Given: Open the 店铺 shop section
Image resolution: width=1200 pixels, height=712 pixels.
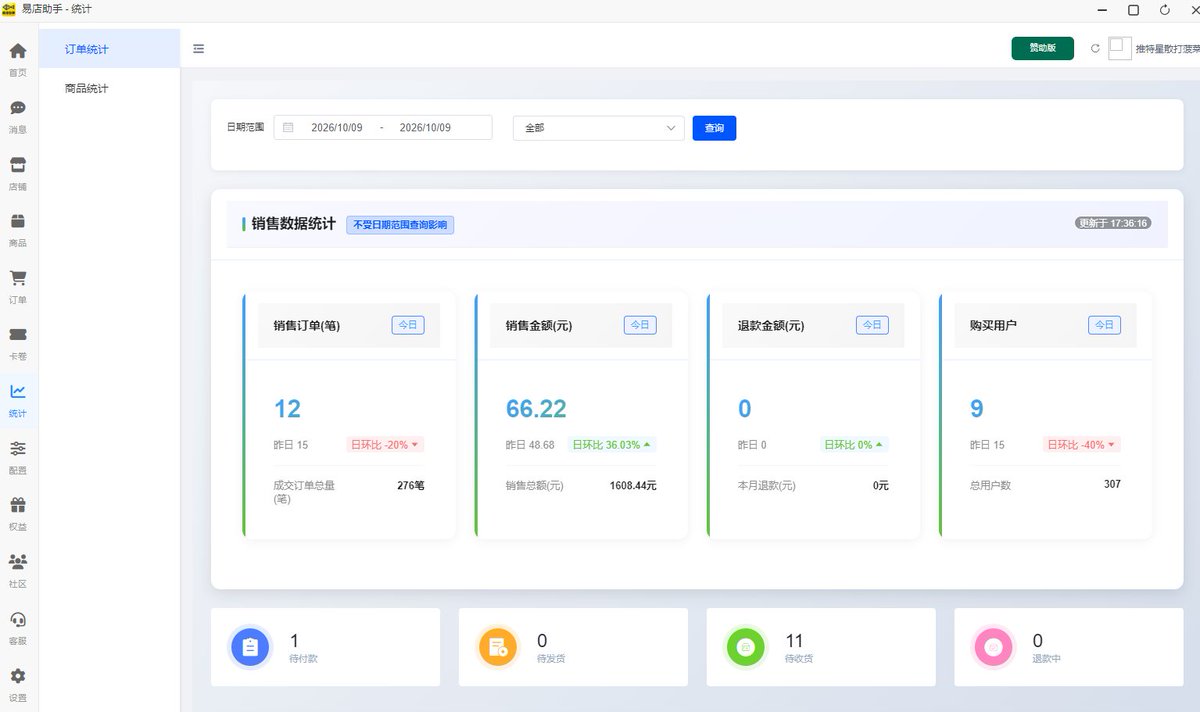Looking at the screenshot, I should point(18,173).
